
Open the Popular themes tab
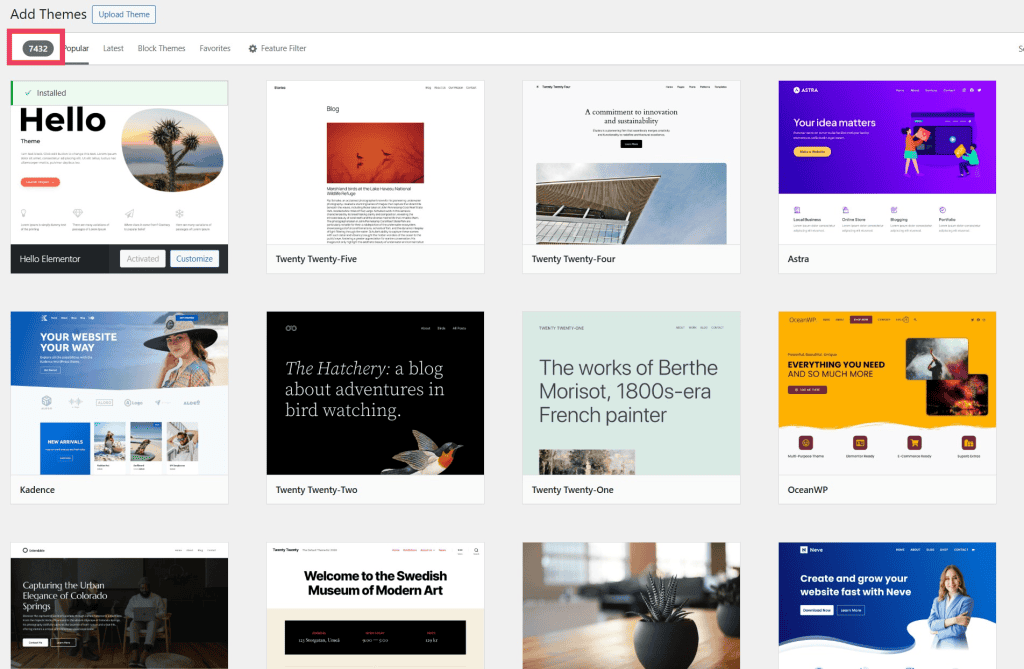pos(76,48)
